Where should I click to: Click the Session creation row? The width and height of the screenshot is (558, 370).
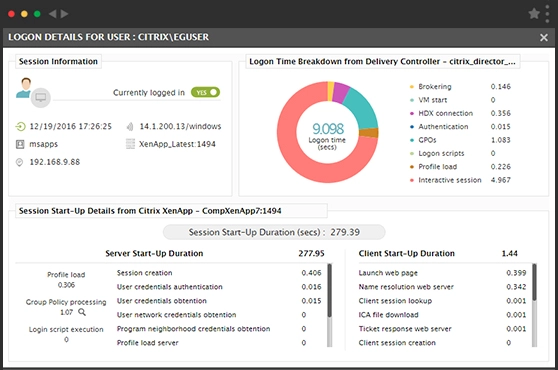[x=219, y=273]
